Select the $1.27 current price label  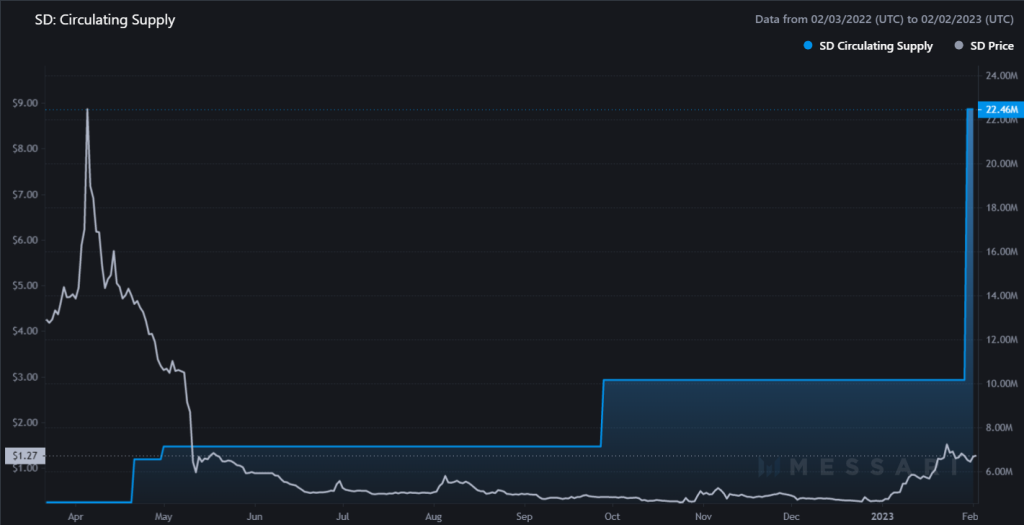coord(25,456)
